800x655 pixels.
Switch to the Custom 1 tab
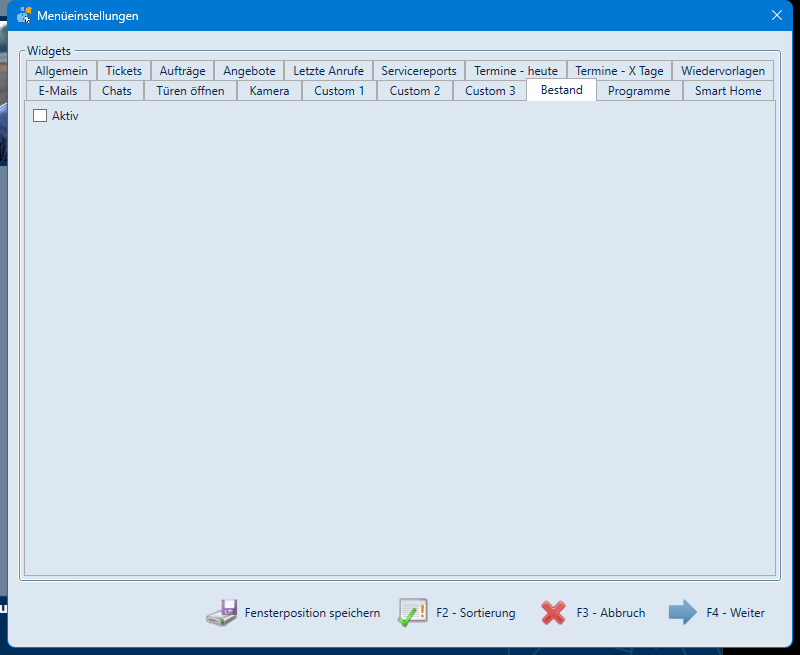pyautogui.click(x=339, y=91)
